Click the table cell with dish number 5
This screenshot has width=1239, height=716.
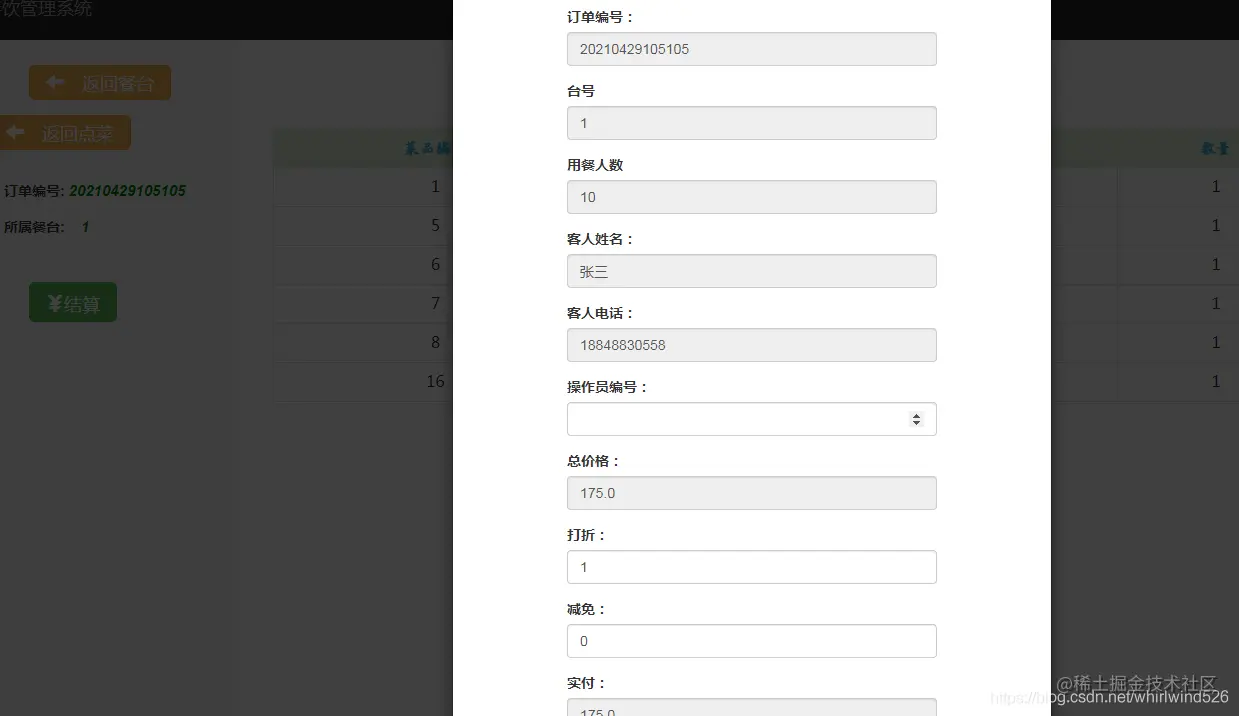[x=364, y=225]
